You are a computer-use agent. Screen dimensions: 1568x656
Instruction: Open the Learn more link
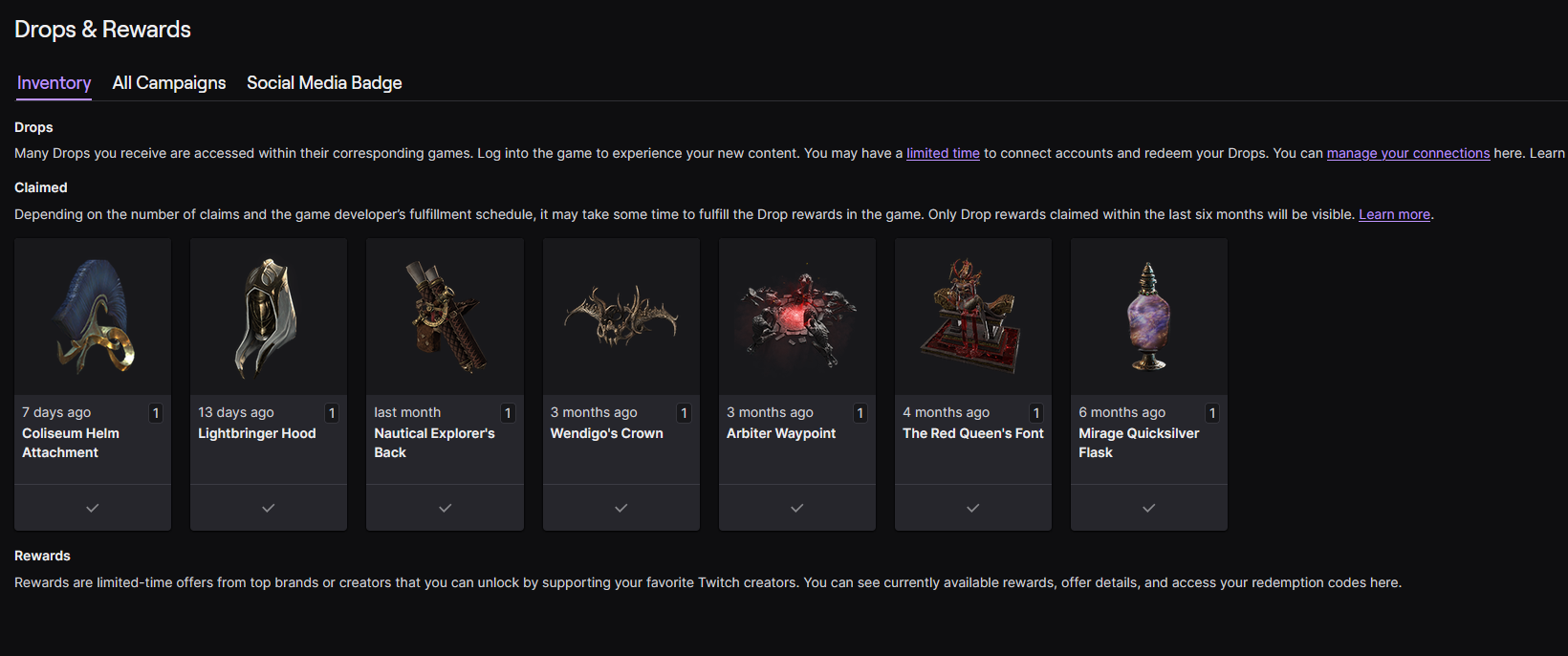pos(1394,214)
